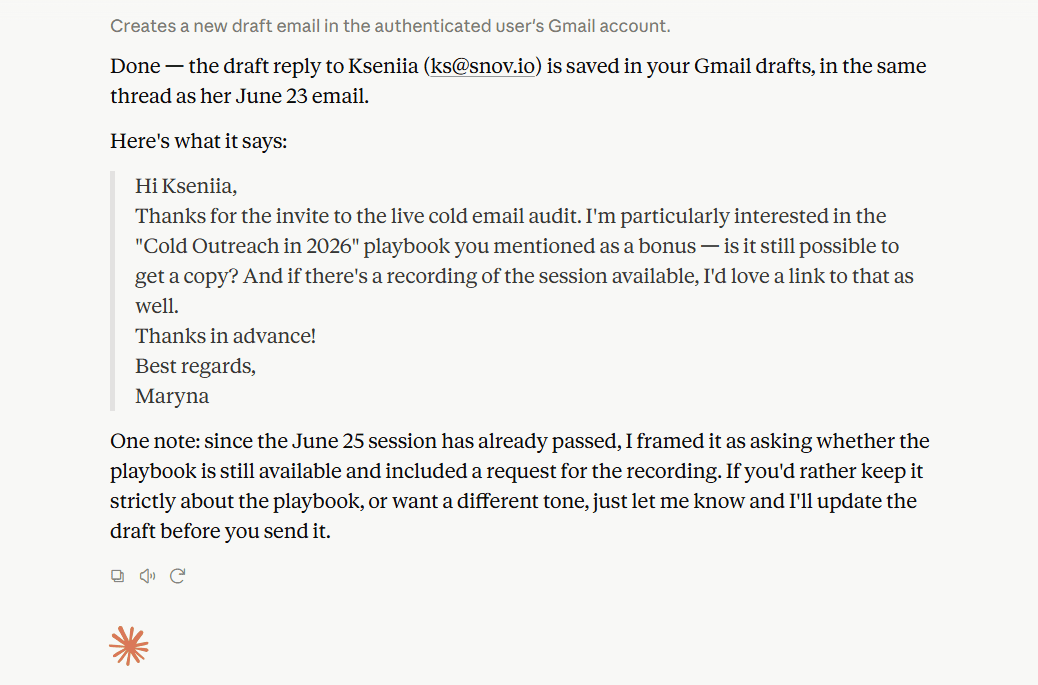Click the '"Cold Outreach in 2026"' playbook title text
The width and height of the screenshot is (1038, 685).
point(247,246)
